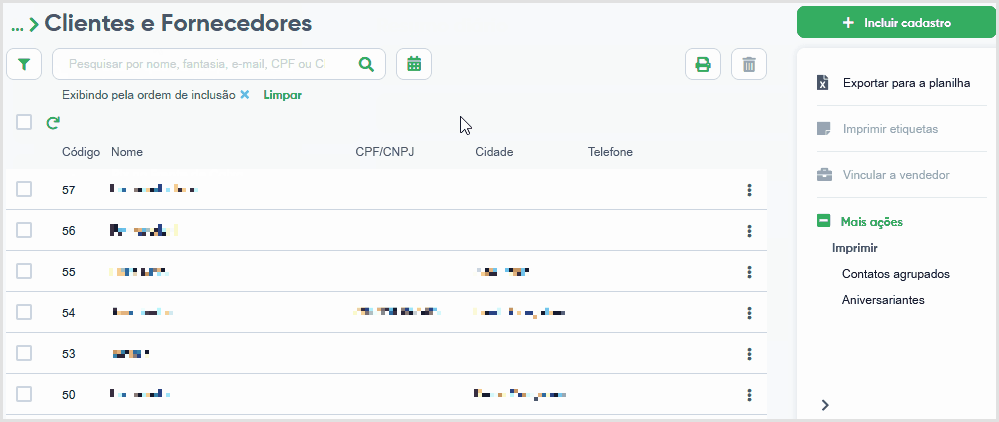
Task: Toggle the select-all checkbox in header
Action: [x=24, y=122]
